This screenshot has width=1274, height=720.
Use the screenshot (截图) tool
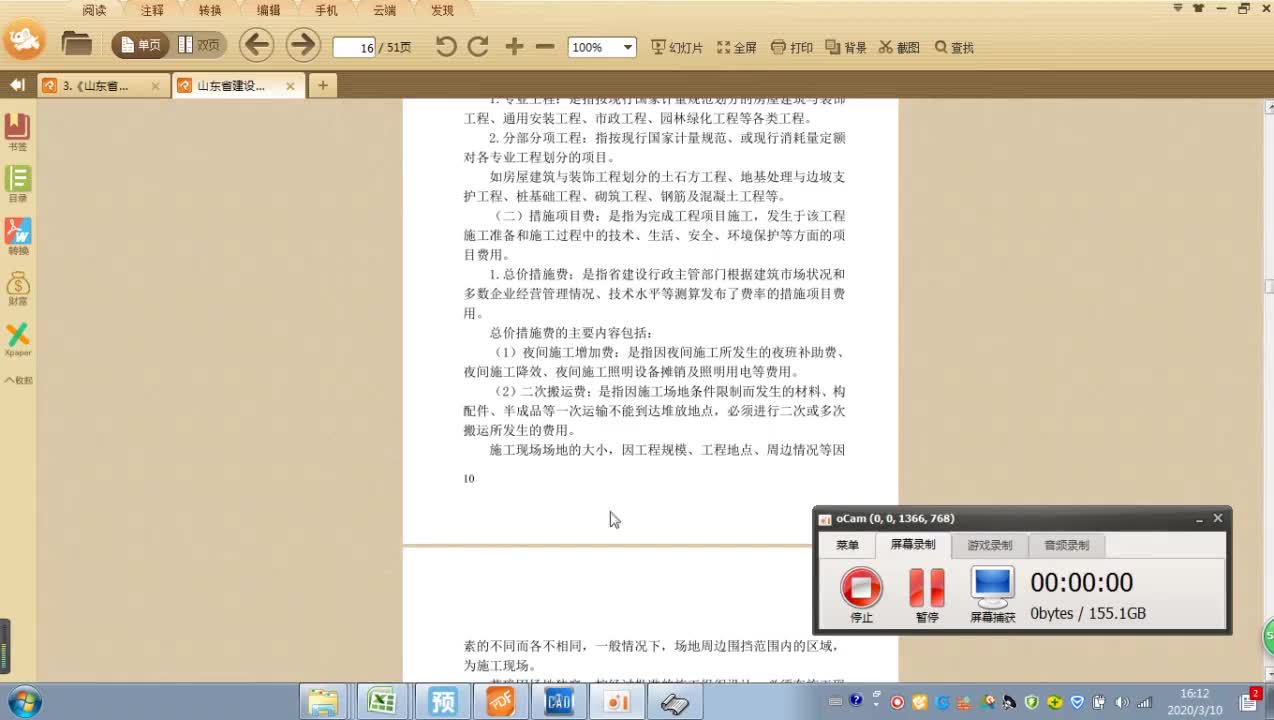point(899,47)
